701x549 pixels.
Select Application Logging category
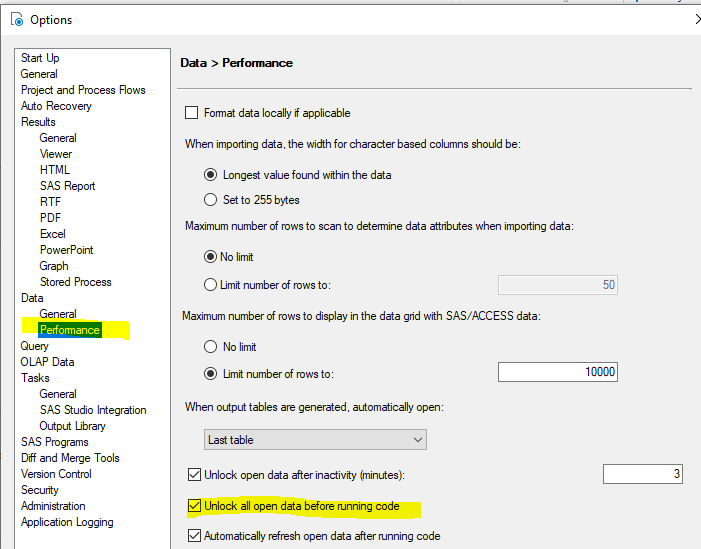pyautogui.click(x=67, y=522)
